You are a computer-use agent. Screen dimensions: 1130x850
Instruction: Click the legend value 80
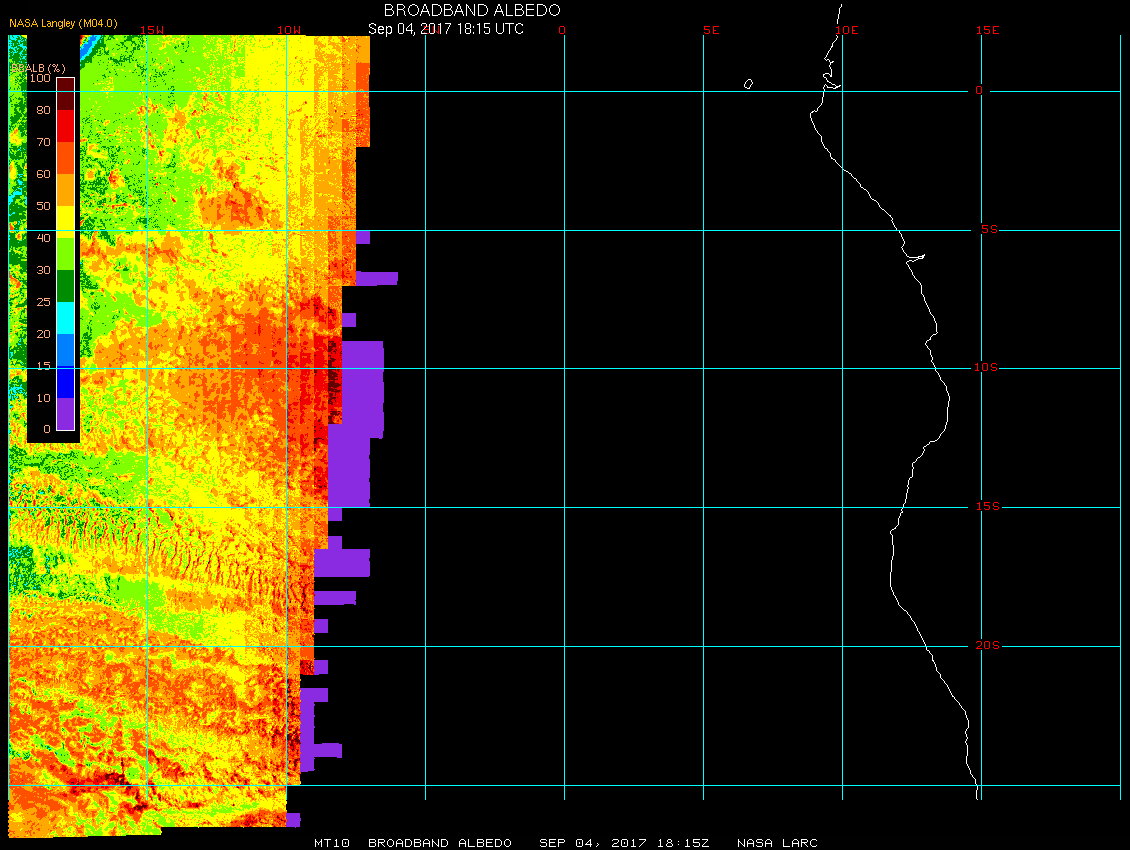pyautogui.click(x=43, y=110)
